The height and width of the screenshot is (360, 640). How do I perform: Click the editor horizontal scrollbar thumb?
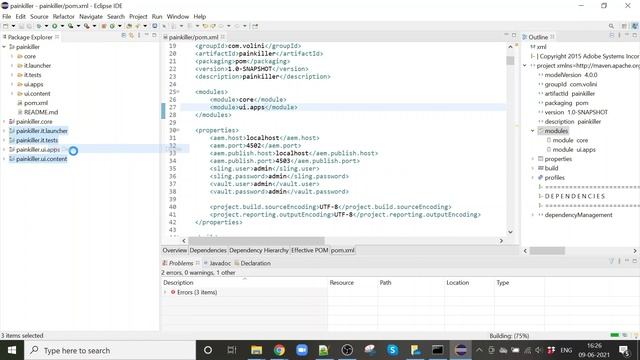click(x=257, y=241)
